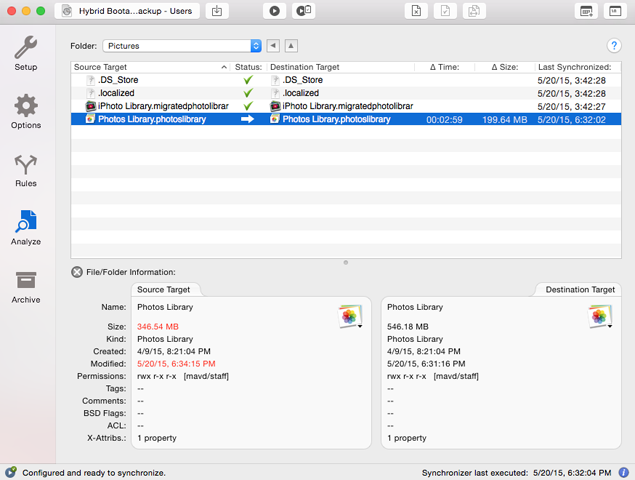Select the Source Target tab
Image resolution: width=635 pixels, height=480 pixels.
tap(164, 290)
